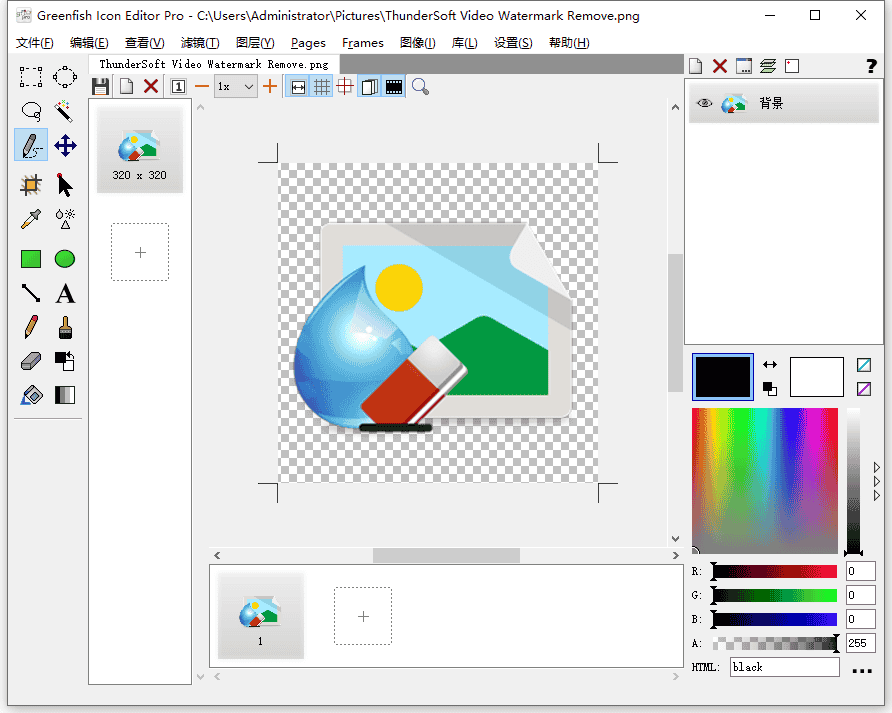Image resolution: width=892 pixels, height=713 pixels.
Task: Toggle the pages panel display
Action: (x=369, y=86)
